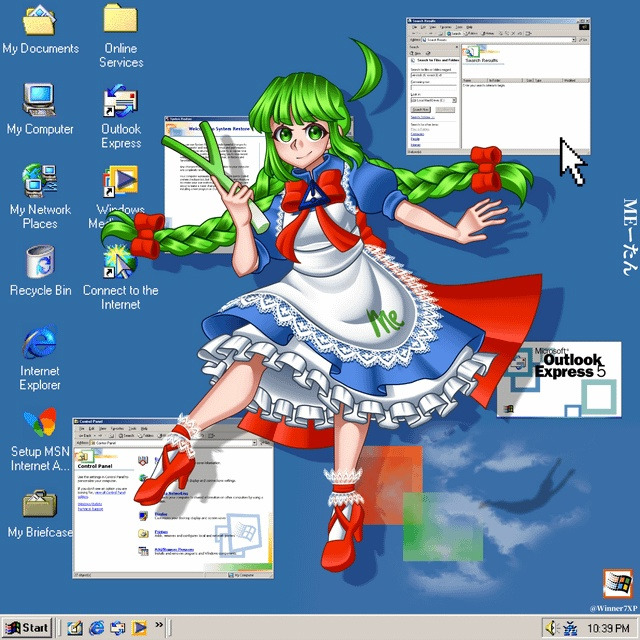Click the file name search input field
Viewport: 640px width, 640px height.
434,75
